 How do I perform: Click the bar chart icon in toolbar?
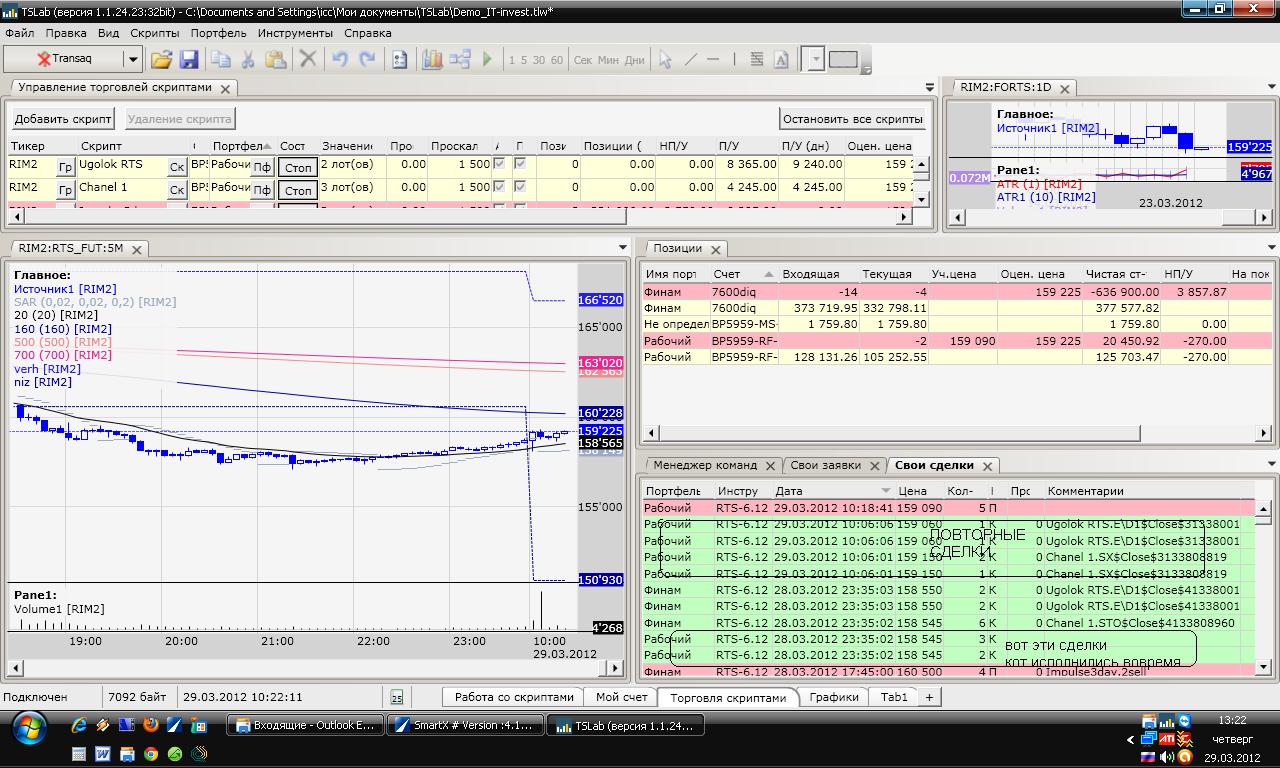pos(432,60)
